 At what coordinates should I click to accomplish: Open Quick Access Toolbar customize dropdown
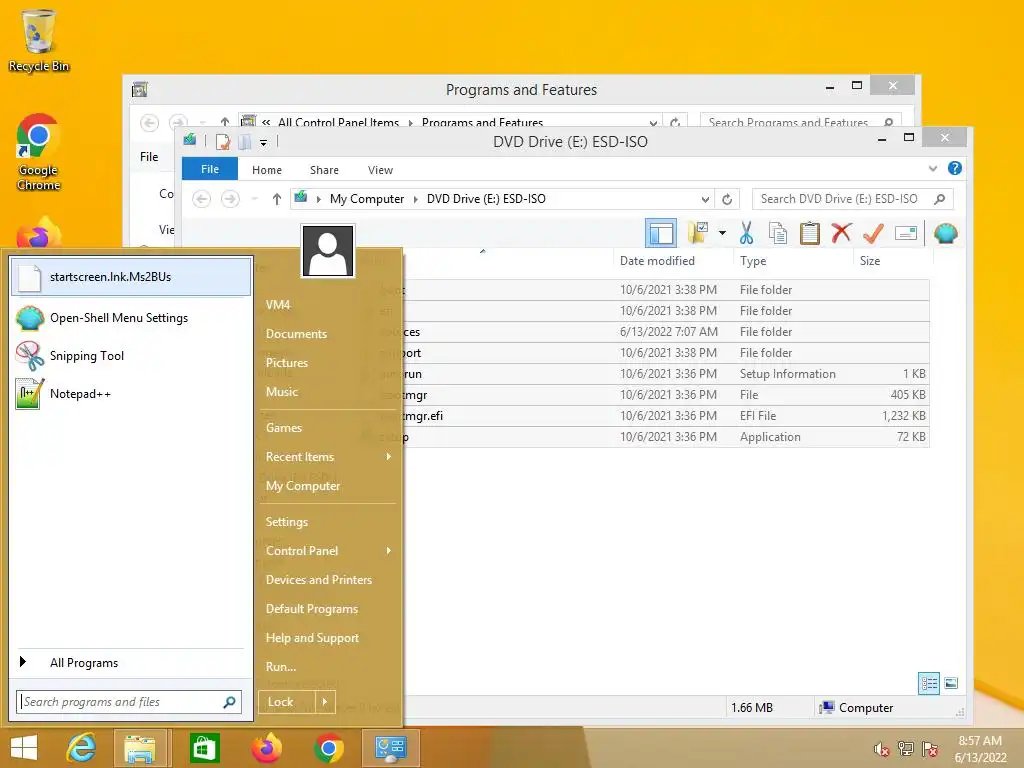(x=263, y=142)
